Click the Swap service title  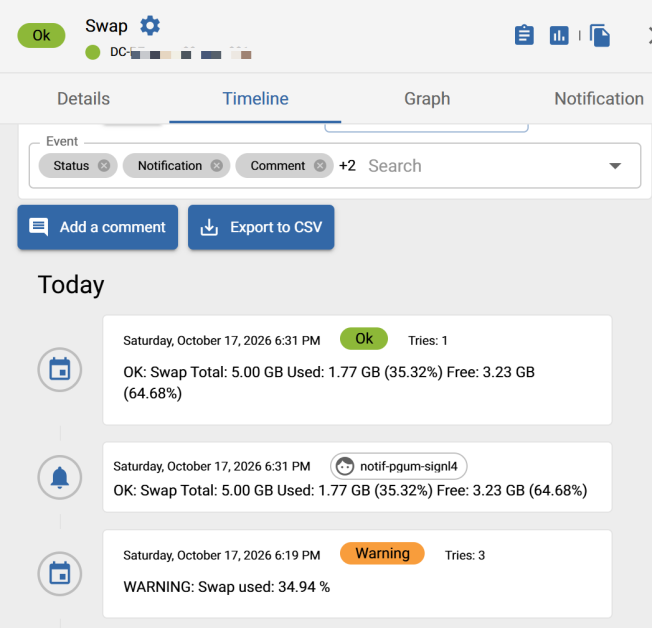pyautogui.click(x=106, y=26)
